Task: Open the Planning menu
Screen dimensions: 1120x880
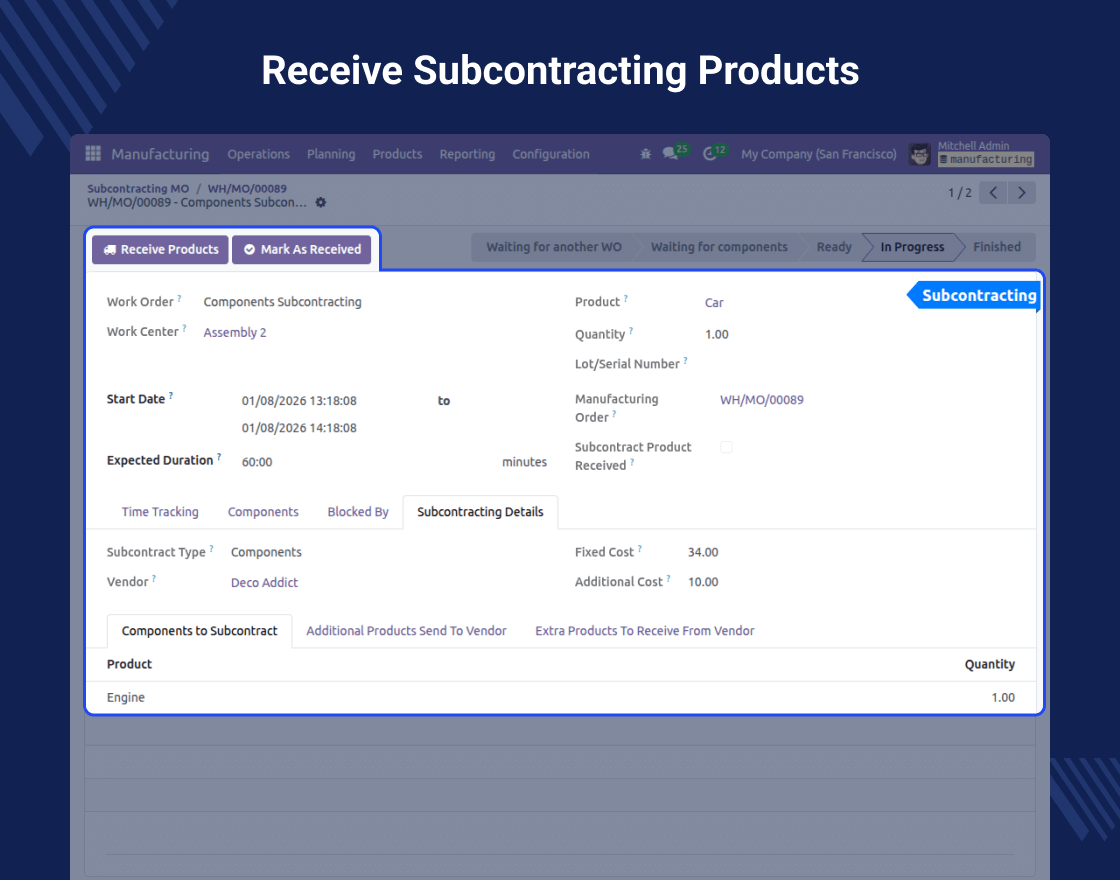Action: tap(331, 154)
